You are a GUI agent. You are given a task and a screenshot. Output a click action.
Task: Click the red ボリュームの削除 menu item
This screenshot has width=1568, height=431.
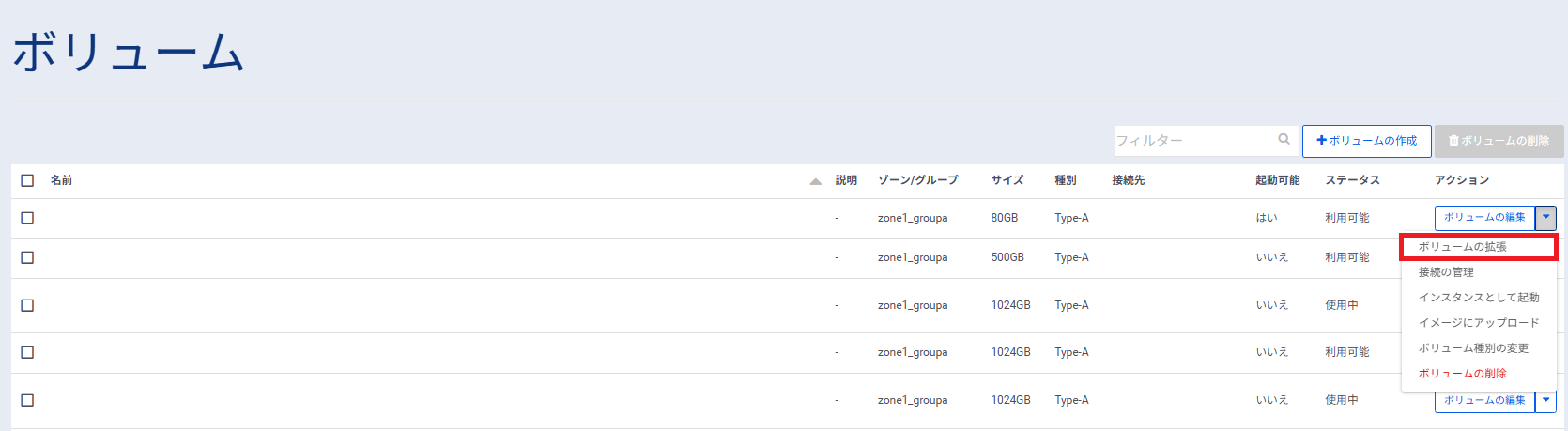tap(1462, 374)
